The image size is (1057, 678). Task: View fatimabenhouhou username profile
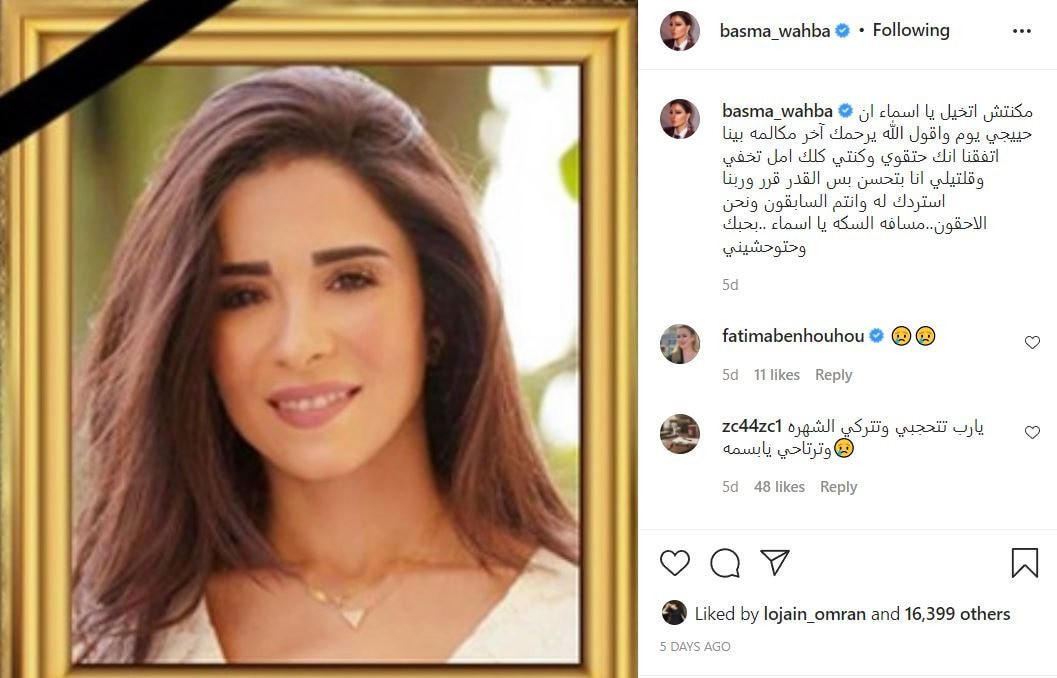point(793,336)
